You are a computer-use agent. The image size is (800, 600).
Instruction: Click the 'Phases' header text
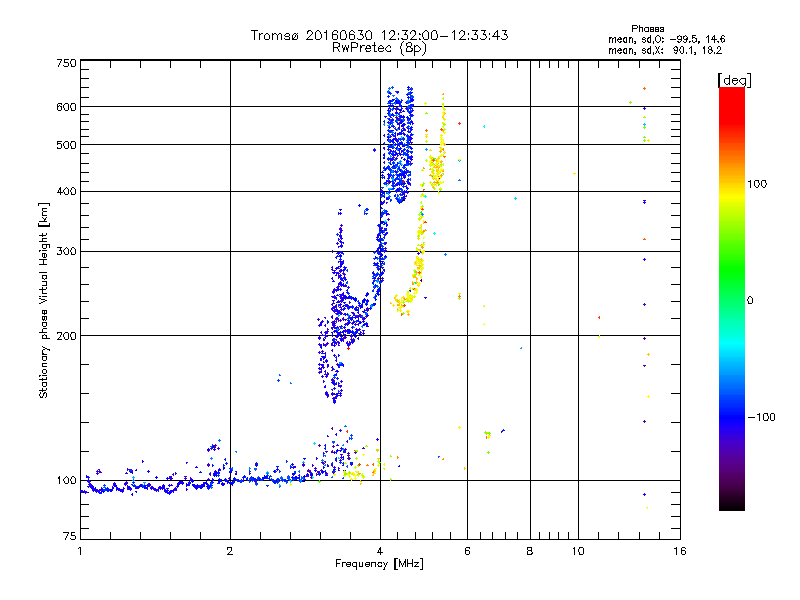click(647, 29)
